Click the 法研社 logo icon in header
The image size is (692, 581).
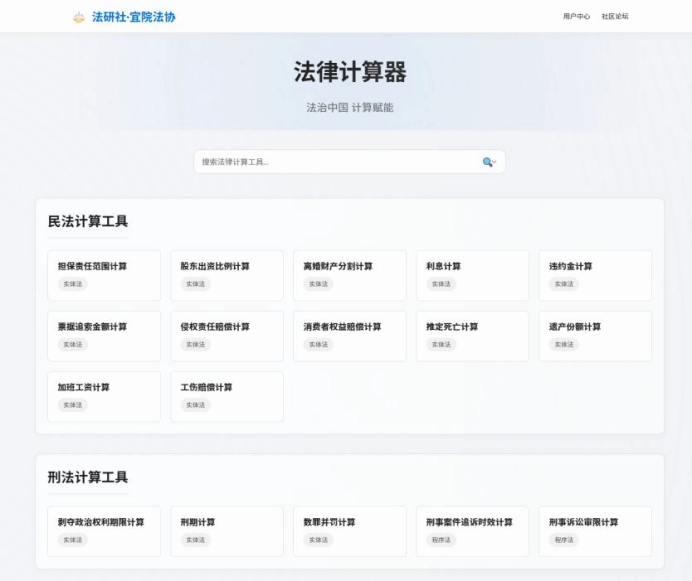click(79, 17)
